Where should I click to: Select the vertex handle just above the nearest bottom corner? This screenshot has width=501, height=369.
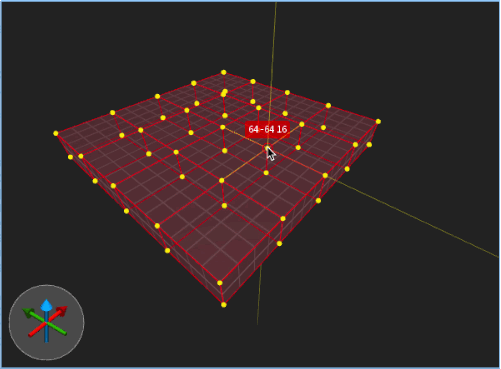220,283
